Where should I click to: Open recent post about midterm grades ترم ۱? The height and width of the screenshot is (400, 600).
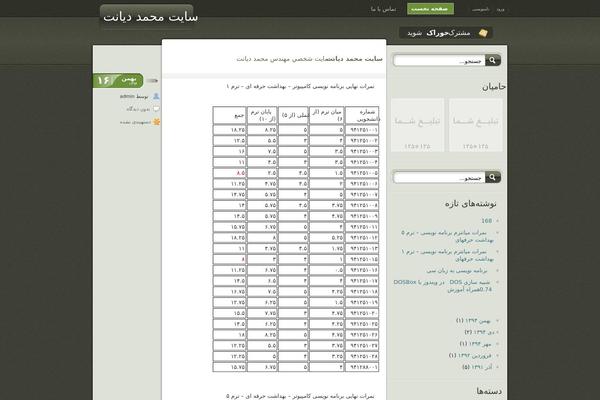tap(447, 255)
